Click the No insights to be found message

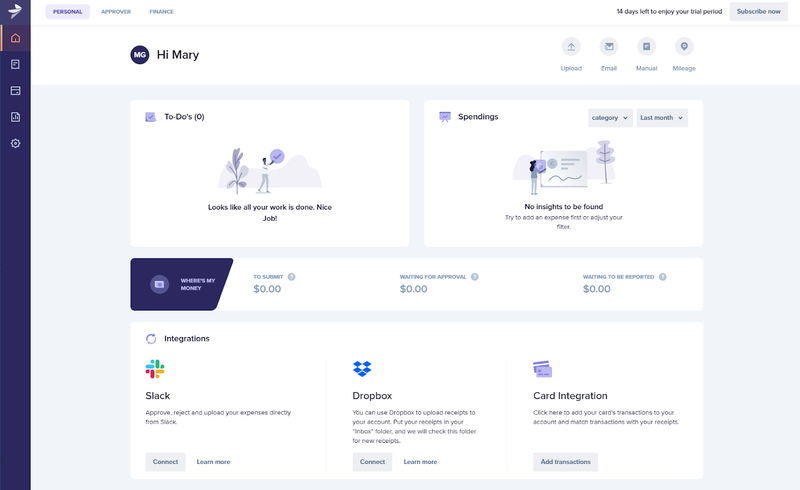(x=564, y=207)
